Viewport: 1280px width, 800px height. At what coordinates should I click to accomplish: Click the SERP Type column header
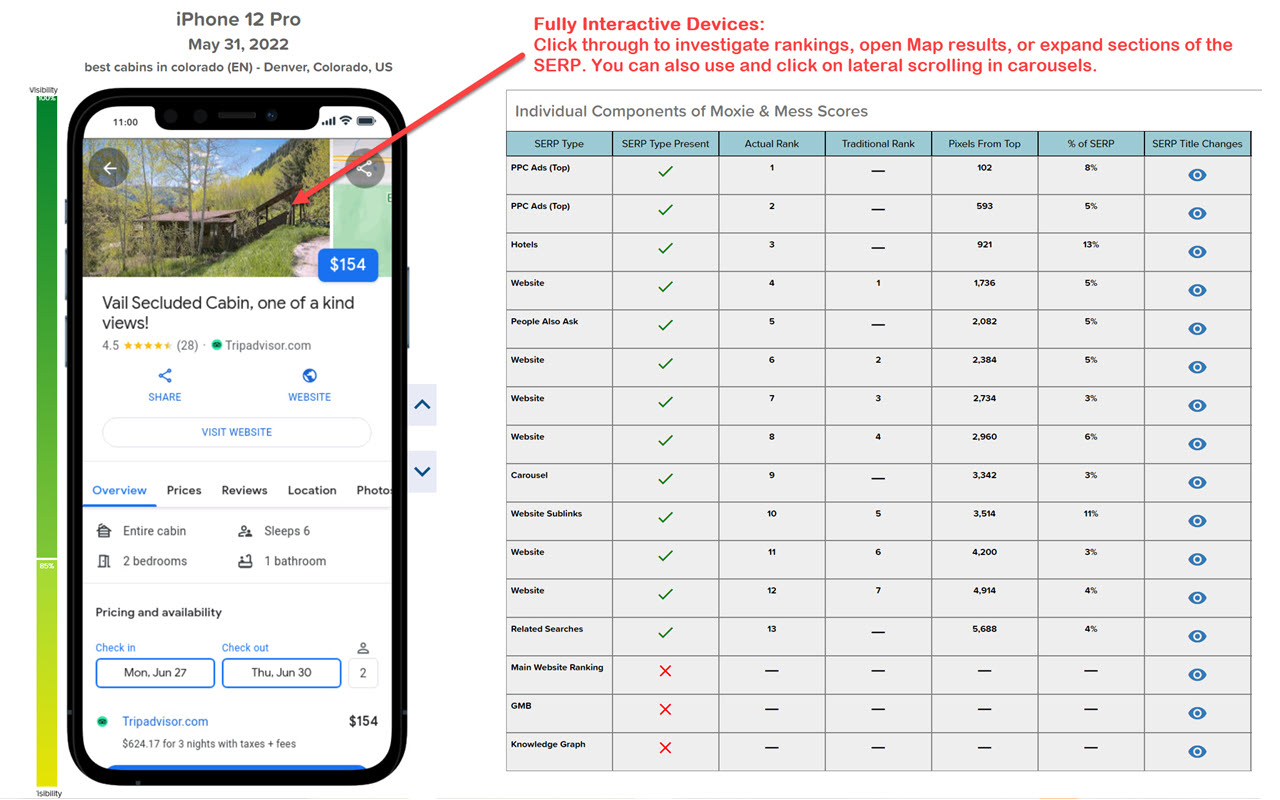click(559, 144)
